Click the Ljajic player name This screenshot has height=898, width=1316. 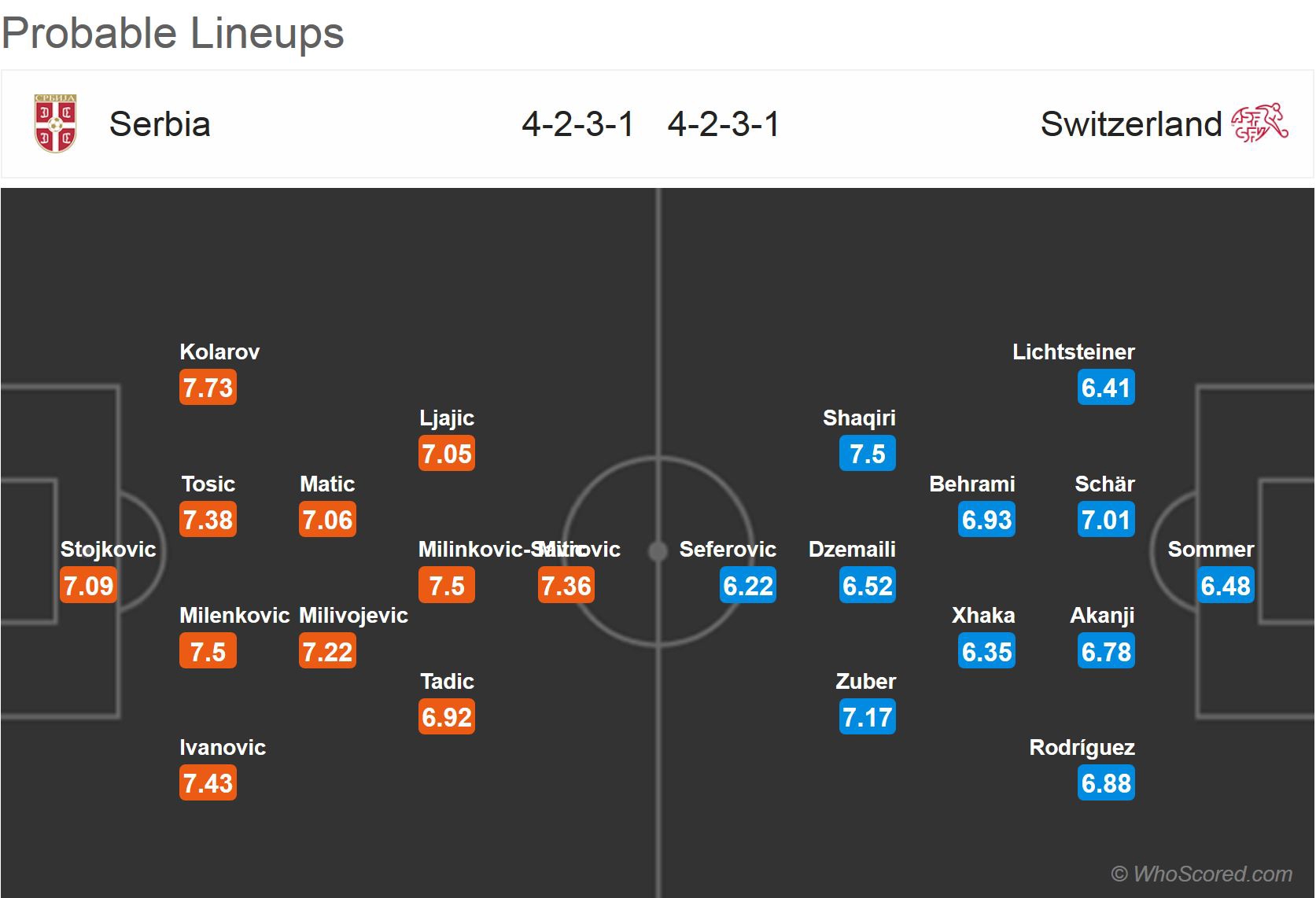(447, 418)
